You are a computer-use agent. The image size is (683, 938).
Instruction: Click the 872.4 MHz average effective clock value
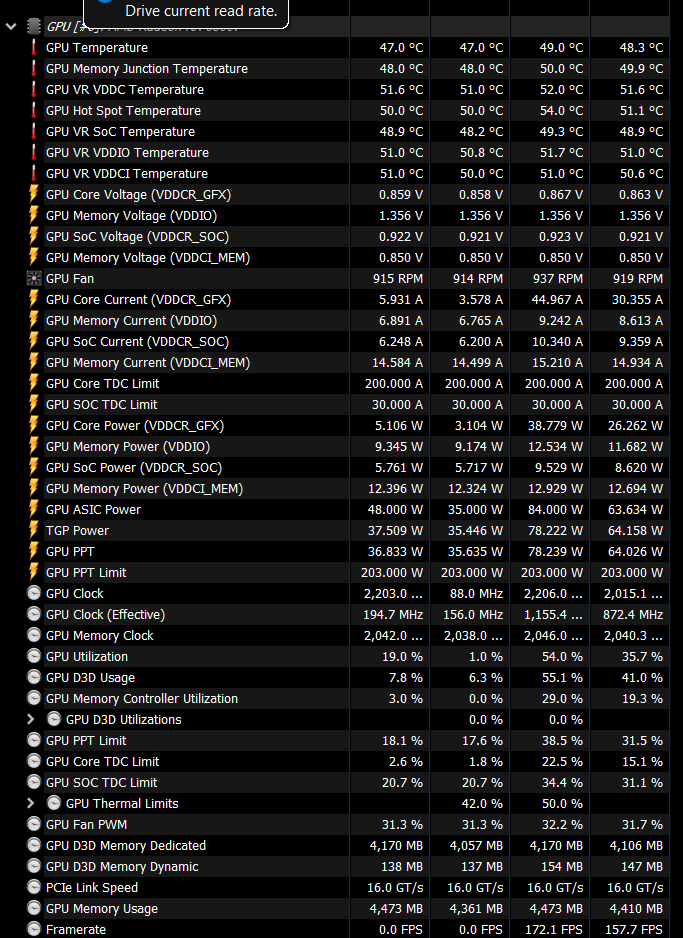(633, 614)
